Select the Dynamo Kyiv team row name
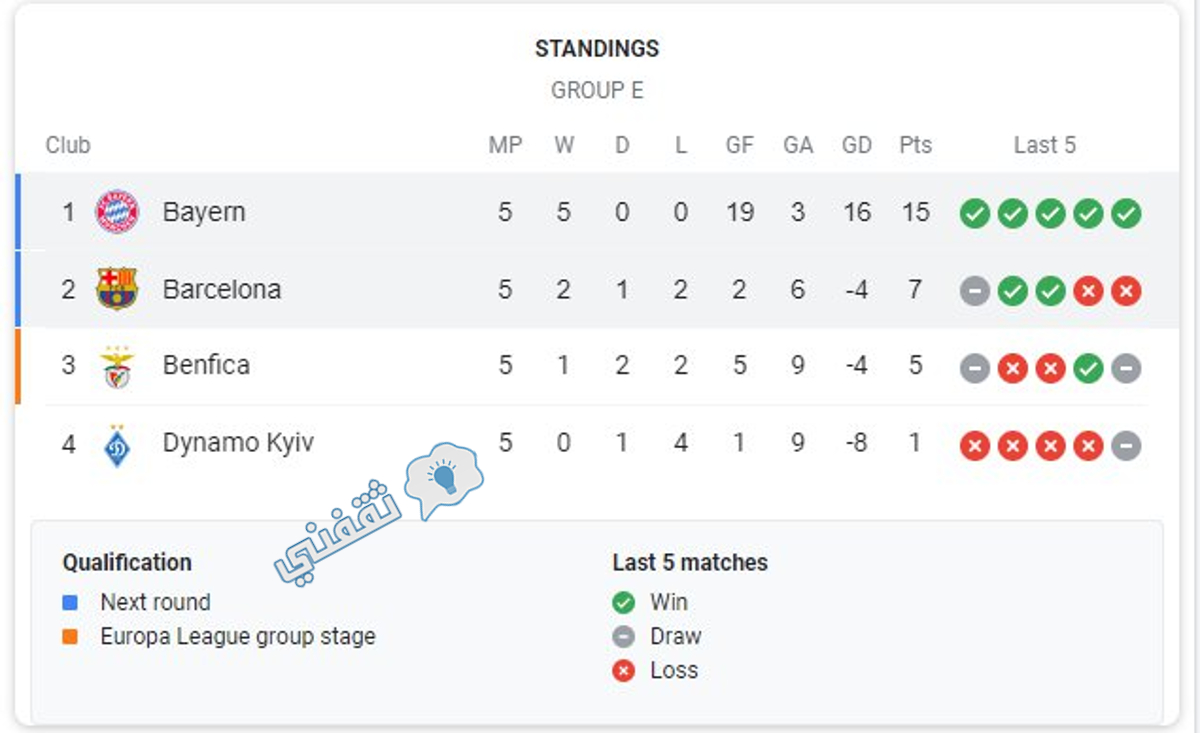Image resolution: width=1200 pixels, height=733 pixels. click(238, 443)
